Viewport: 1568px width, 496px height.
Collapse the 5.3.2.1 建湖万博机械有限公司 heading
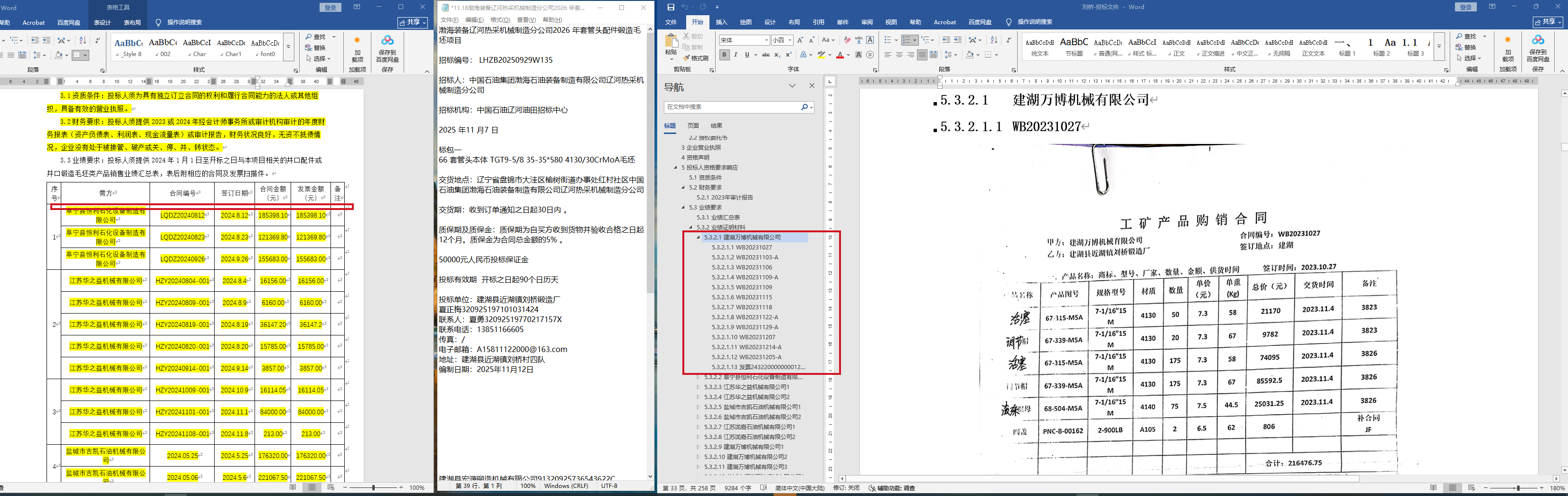[698, 238]
